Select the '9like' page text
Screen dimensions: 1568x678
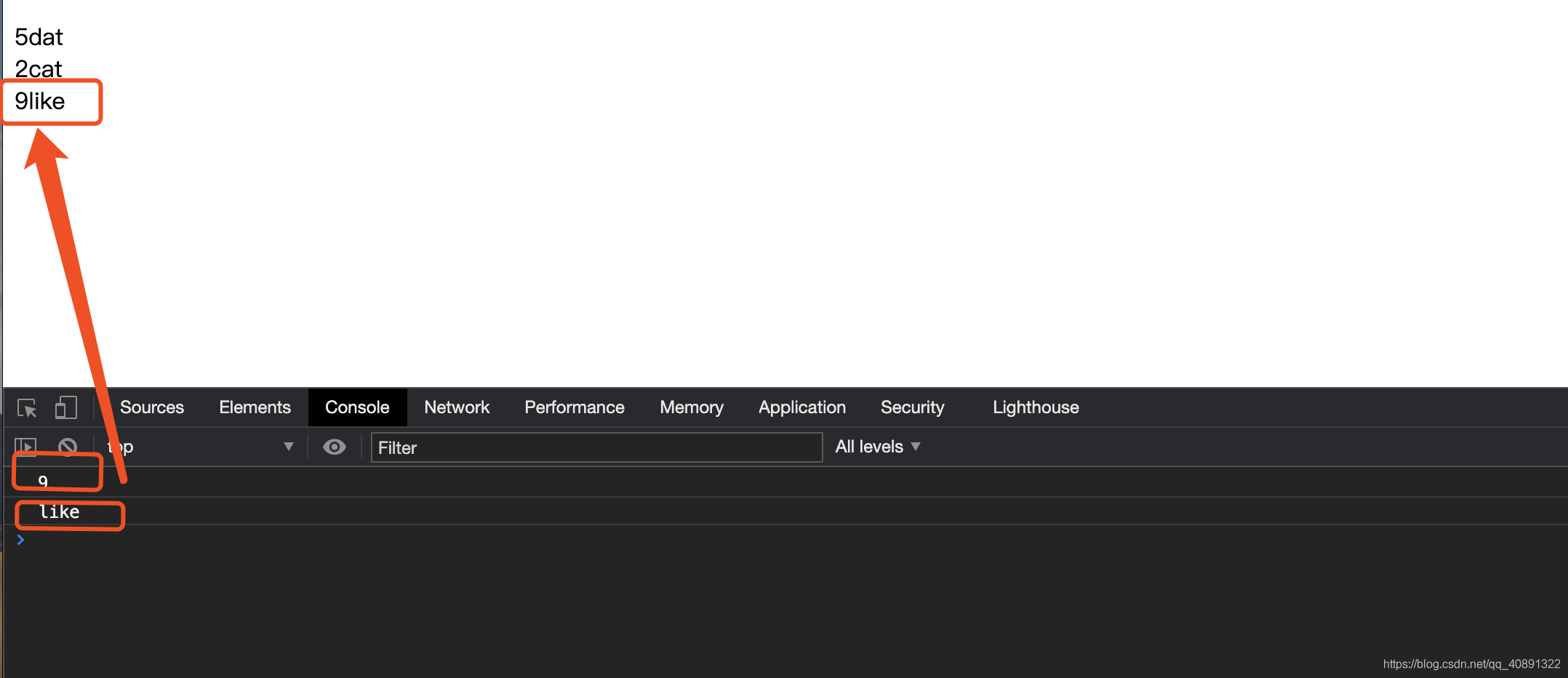pyautogui.click(x=40, y=101)
